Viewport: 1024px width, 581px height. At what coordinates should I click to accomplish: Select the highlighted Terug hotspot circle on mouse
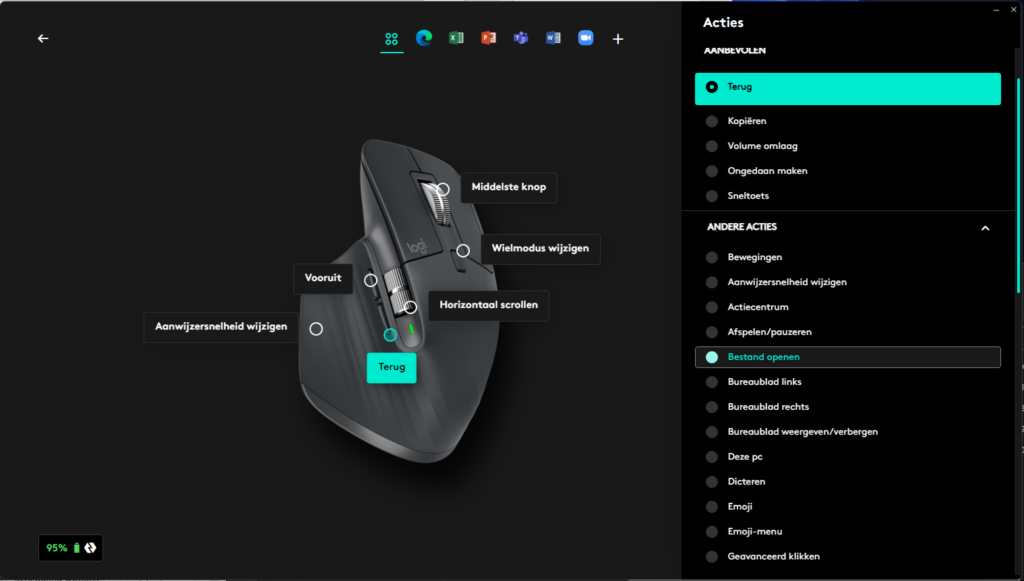click(x=390, y=335)
